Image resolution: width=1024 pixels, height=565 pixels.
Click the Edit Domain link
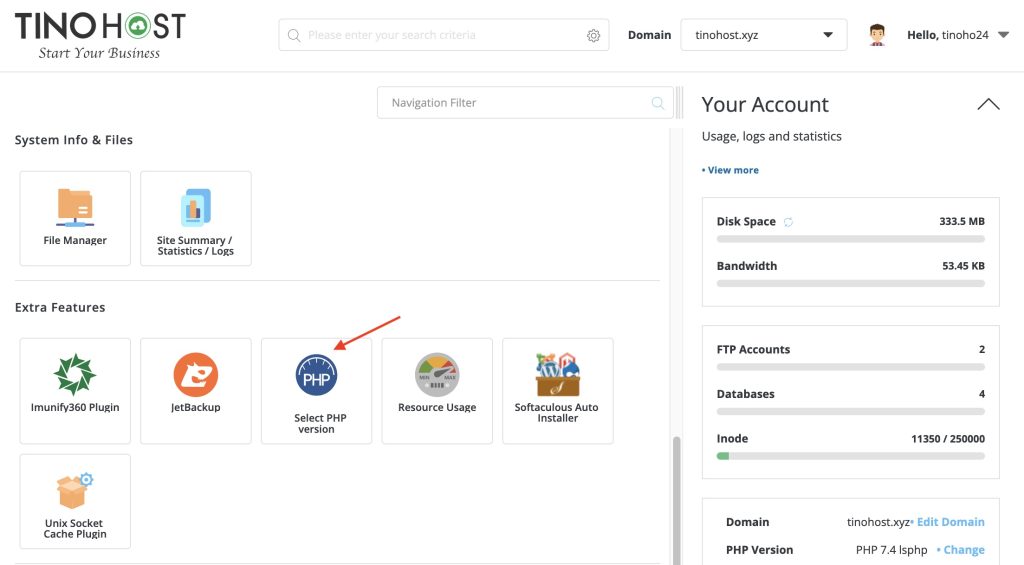(950, 522)
